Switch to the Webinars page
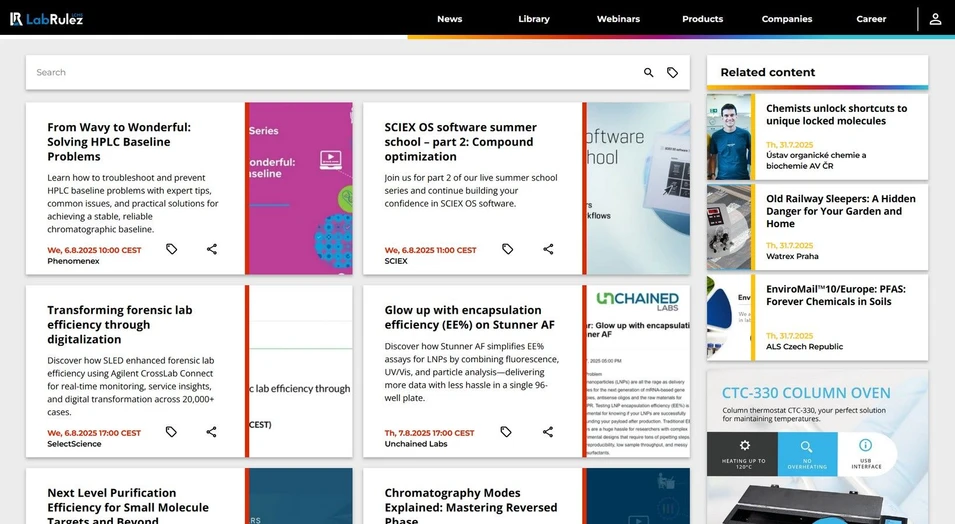This screenshot has width=955, height=524. coord(618,19)
